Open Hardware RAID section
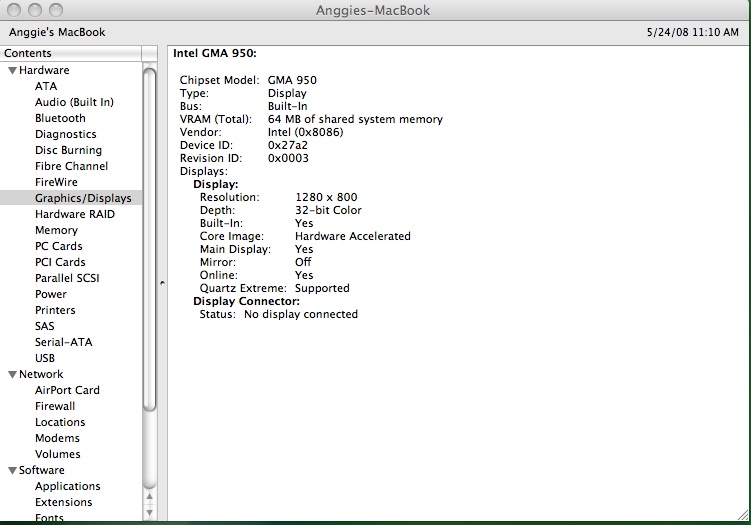Viewport: 751px width, 525px height. point(75,214)
